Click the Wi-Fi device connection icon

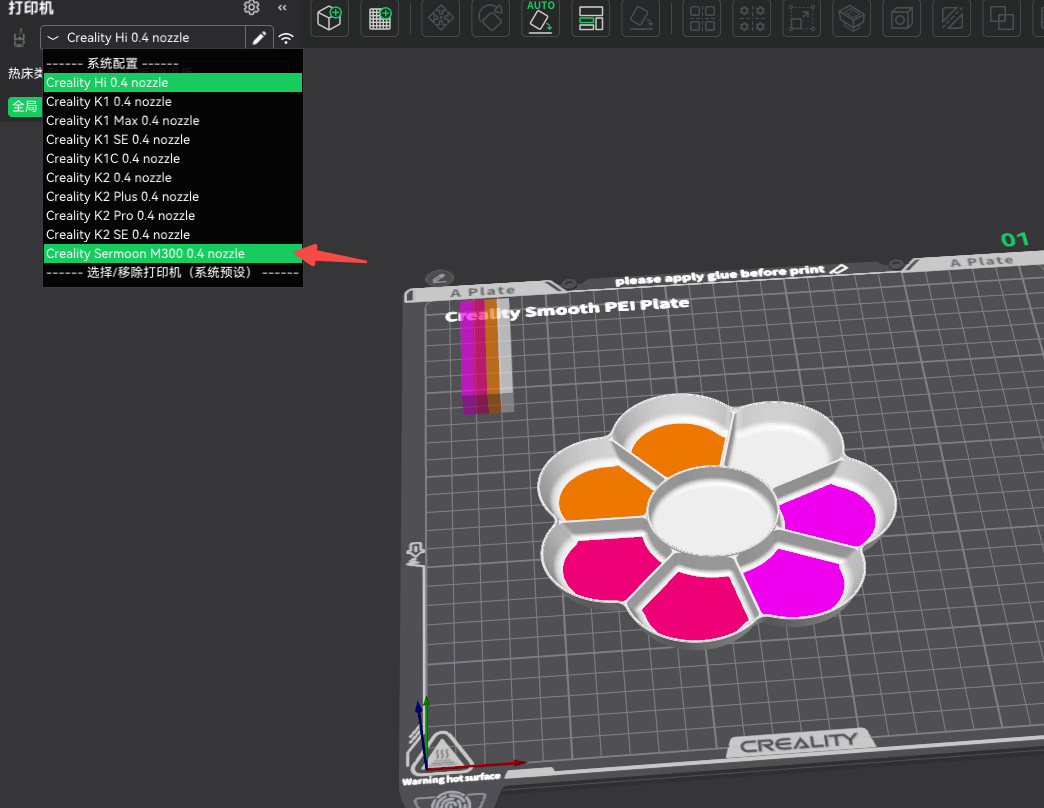click(286, 38)
